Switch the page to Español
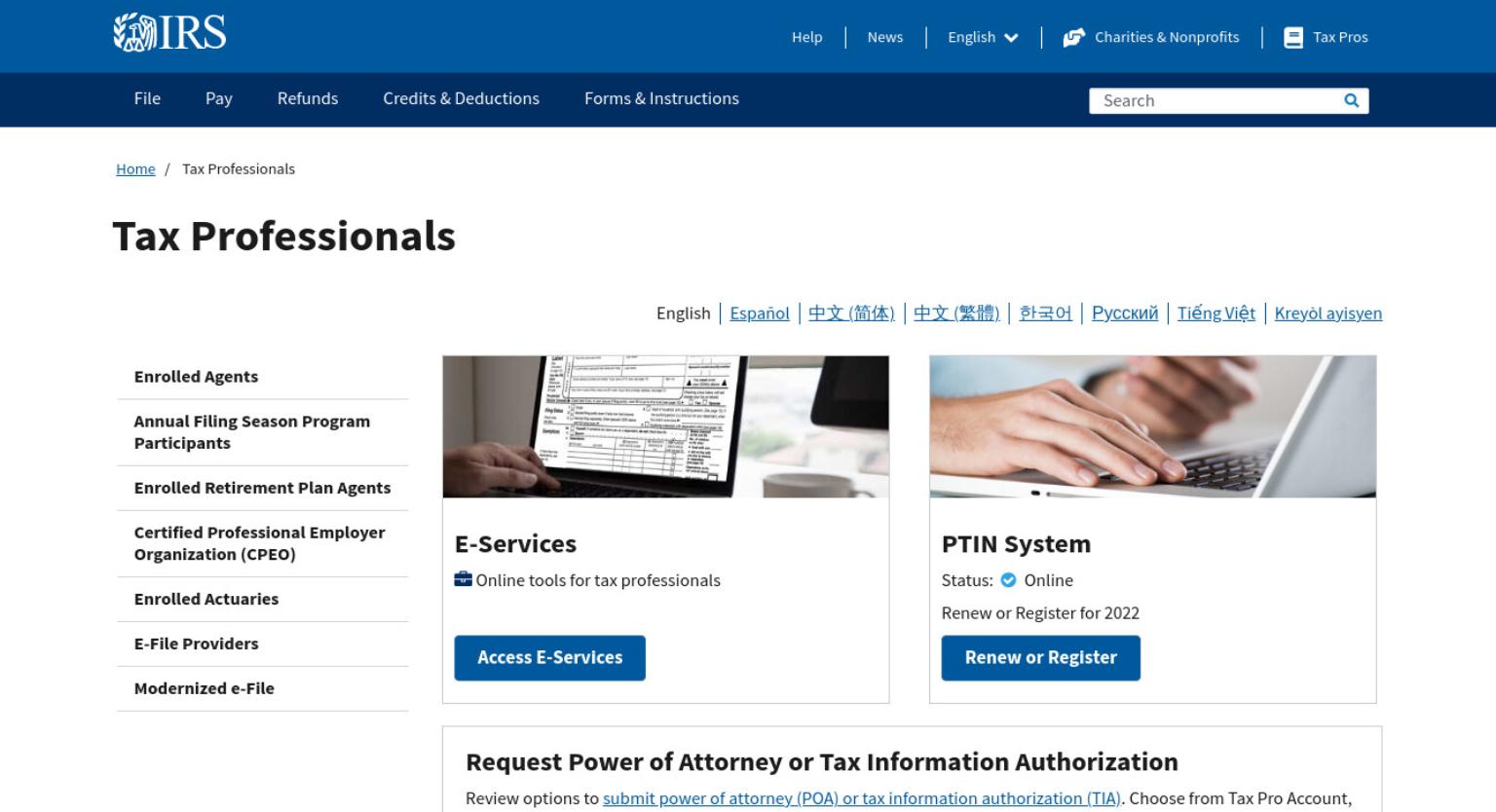Viewport: 1496px width, 812px height. pos(760,313)
